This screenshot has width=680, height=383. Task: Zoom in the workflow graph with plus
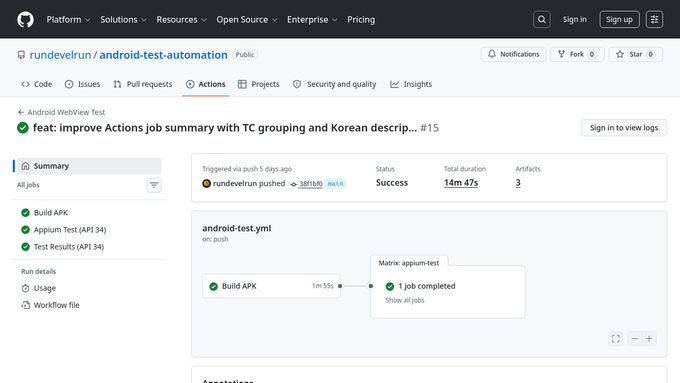[649, 339]
